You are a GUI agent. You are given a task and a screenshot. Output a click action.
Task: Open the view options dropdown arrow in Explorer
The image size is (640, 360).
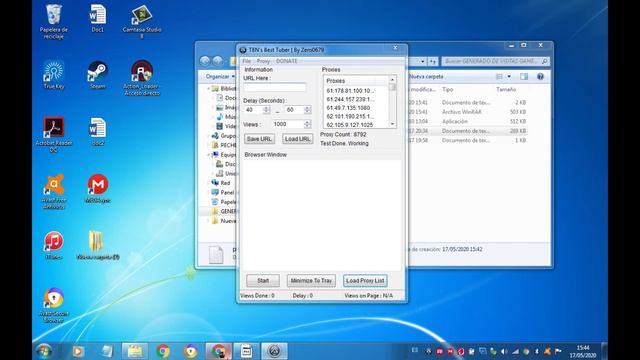(x=509, y=76)
